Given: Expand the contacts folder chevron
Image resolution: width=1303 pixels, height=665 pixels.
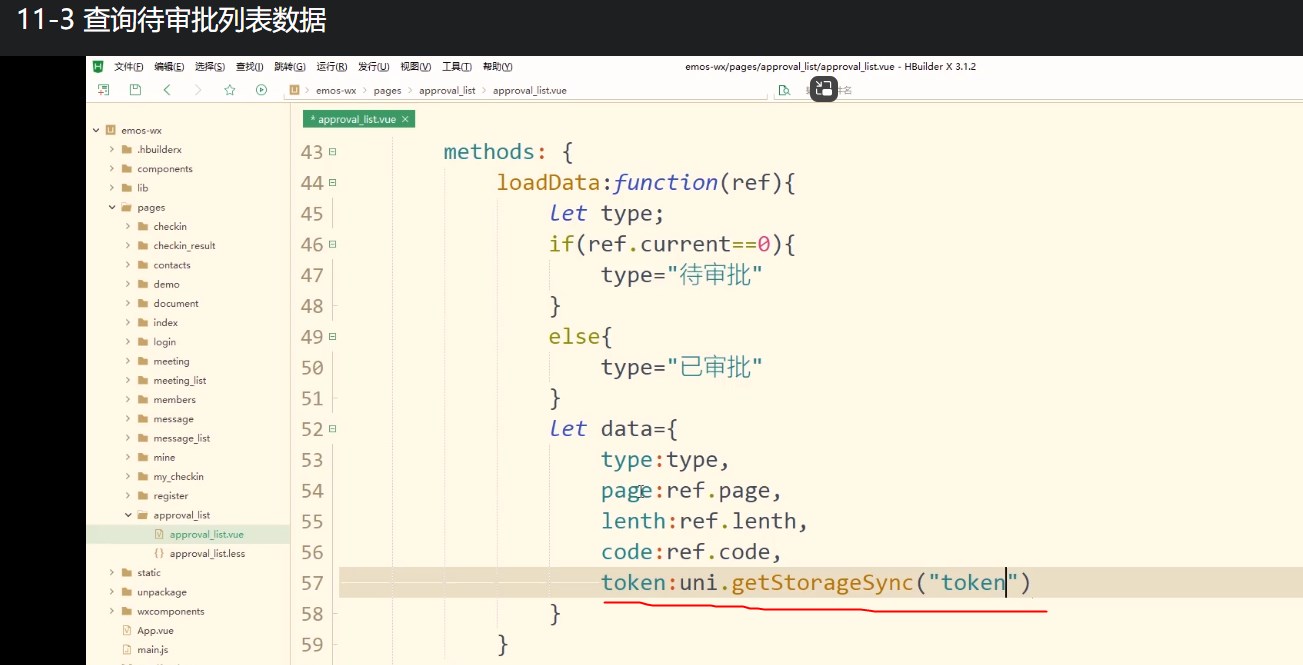Looking at the screenshot, I should coord(128,265).
